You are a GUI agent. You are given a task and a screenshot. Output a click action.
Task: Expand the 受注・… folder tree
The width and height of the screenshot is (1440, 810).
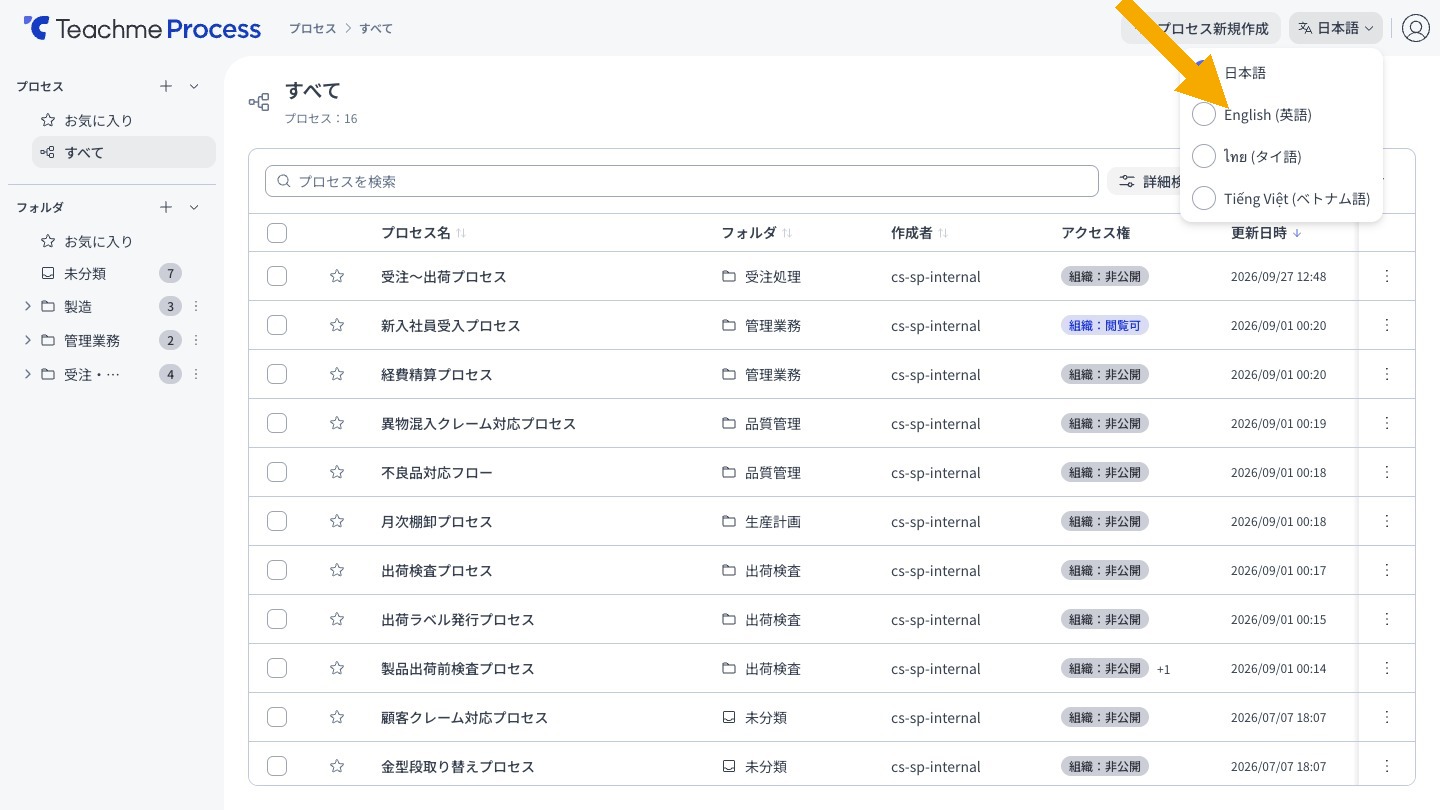point(27,374)
